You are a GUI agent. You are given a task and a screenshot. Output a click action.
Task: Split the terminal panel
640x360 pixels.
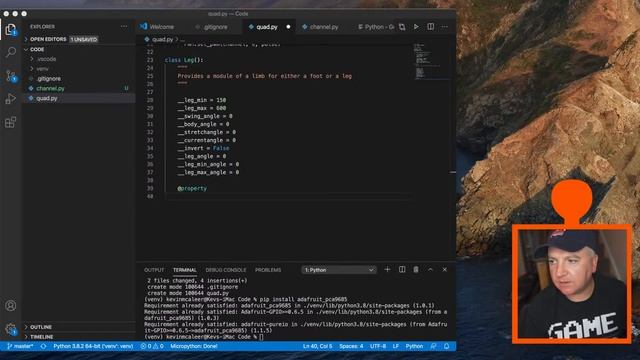tap(402, 269)
